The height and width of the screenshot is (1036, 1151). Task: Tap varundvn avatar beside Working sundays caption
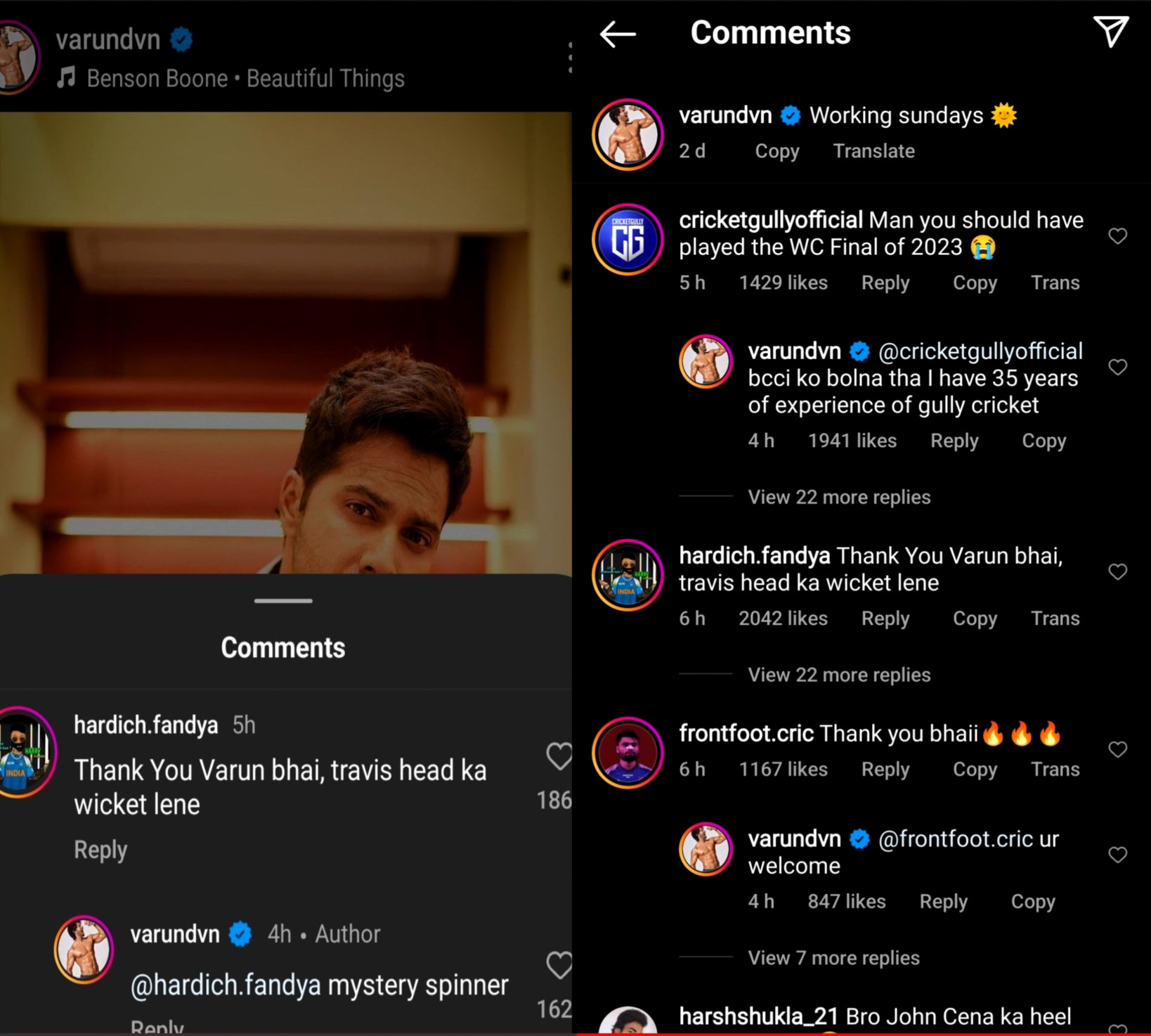pos(627,134)
